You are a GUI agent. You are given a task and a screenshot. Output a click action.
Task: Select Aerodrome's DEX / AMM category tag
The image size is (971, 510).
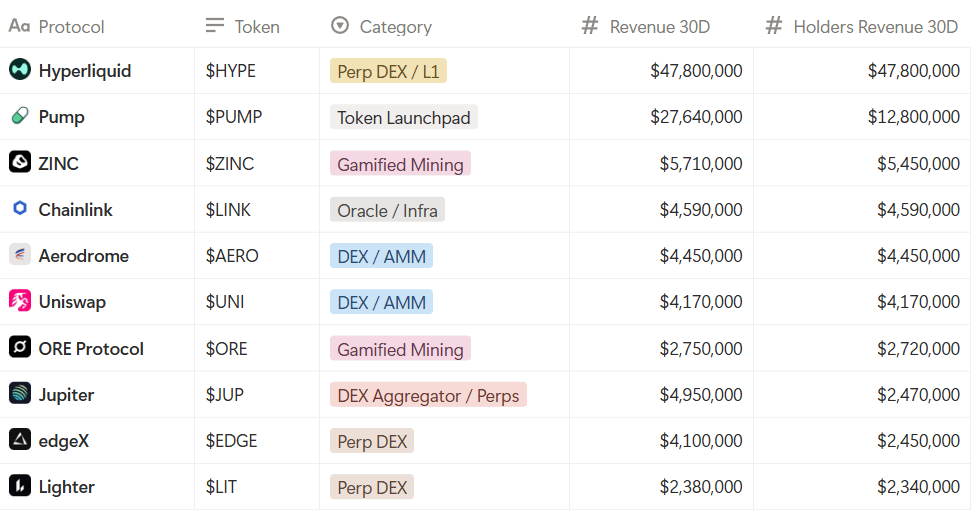(381, 256)
